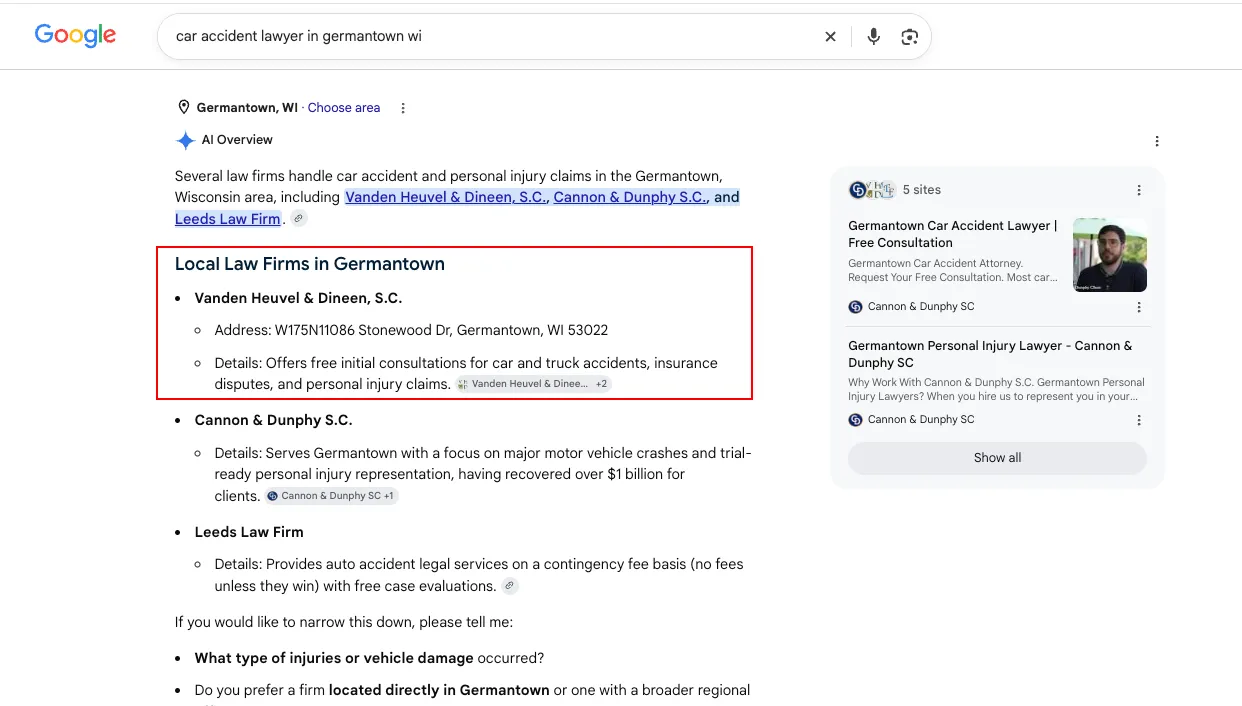The height and width of the screenshot is (706, 1242).
Task: Open the Vanden Heuvel & Dineen, S.C. highlighted link
Action: click(x=446, y=197)
